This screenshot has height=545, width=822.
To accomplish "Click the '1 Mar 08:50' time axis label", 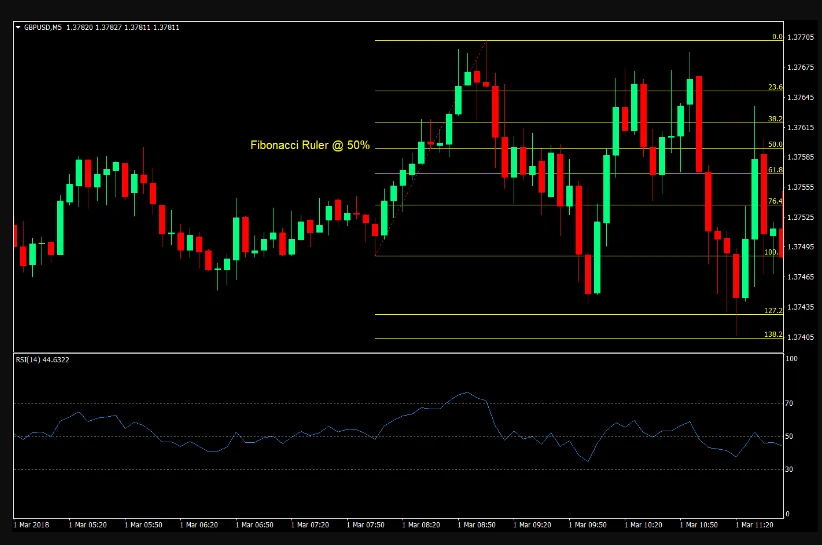I will [x=475, y=523].
